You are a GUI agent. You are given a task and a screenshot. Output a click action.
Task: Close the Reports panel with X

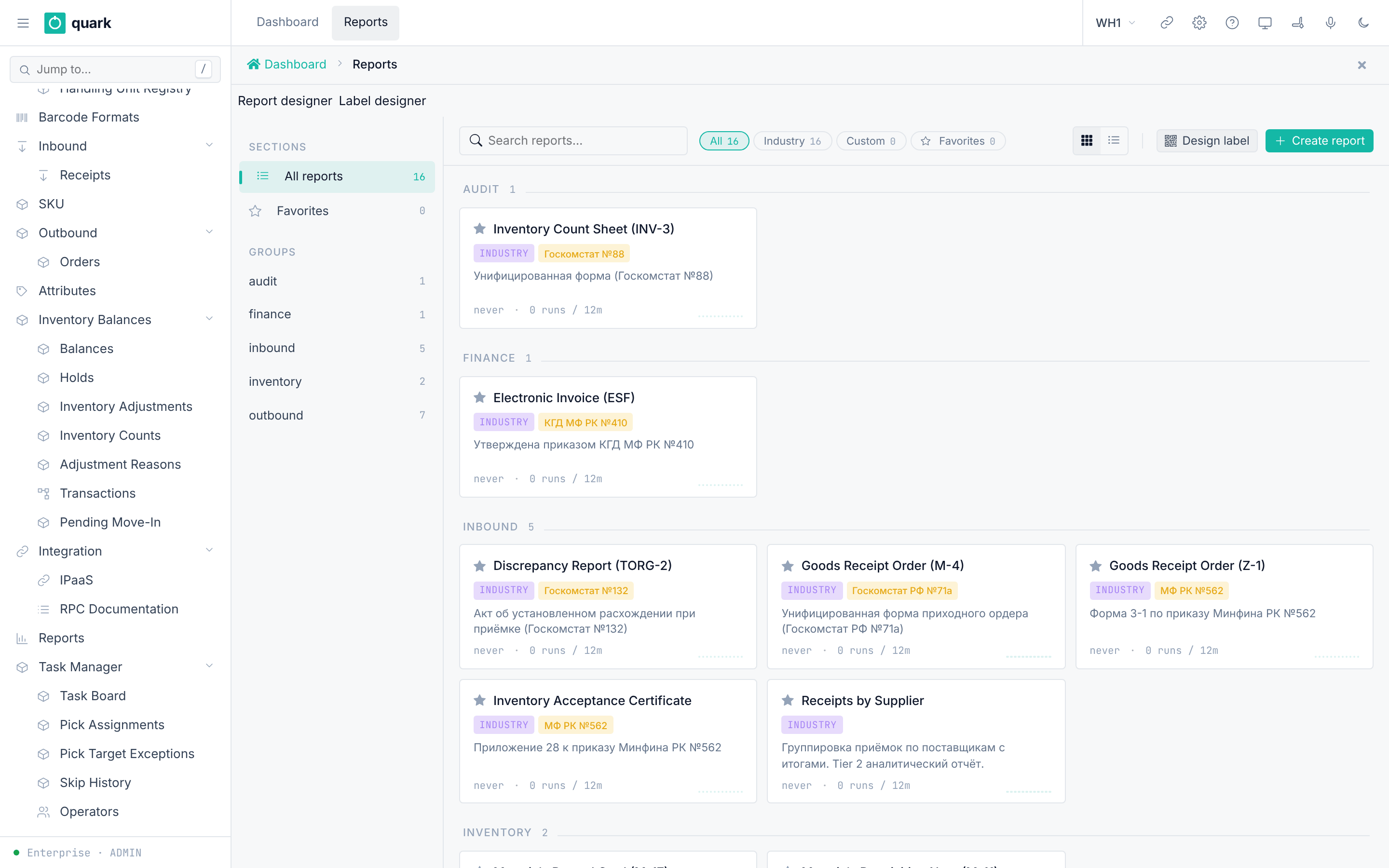tap(1362, 65)
